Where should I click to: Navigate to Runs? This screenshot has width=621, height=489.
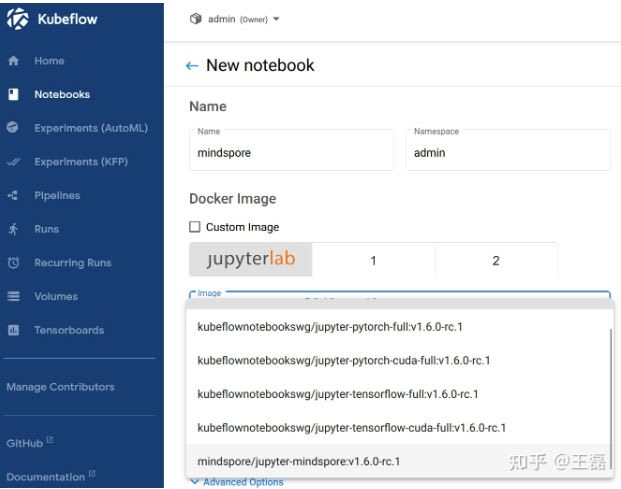[46, 229]
